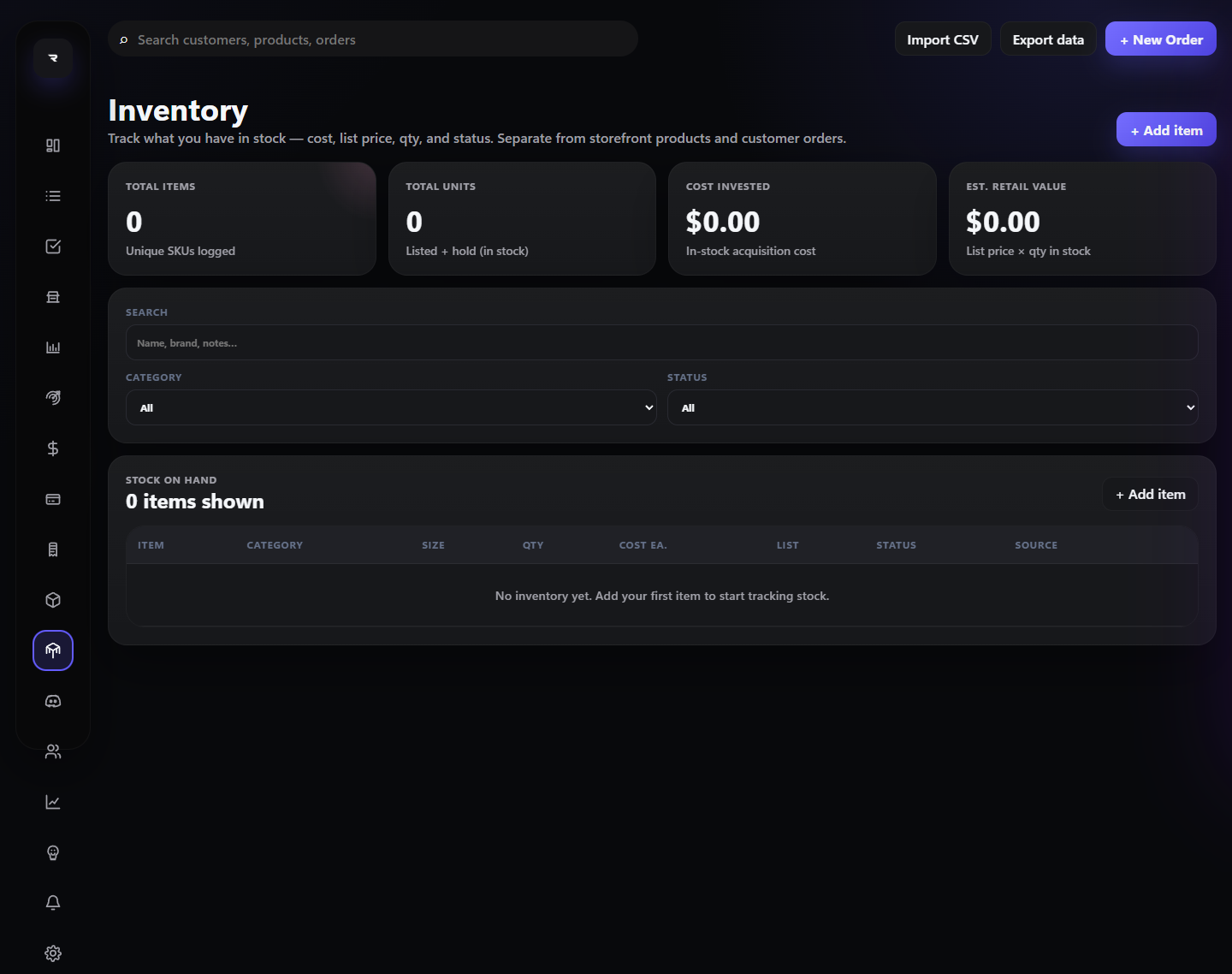The width and height of the screenshot is (1232, 974).
Task: Open the Category filter dropdown
Action: pos(391,407)
